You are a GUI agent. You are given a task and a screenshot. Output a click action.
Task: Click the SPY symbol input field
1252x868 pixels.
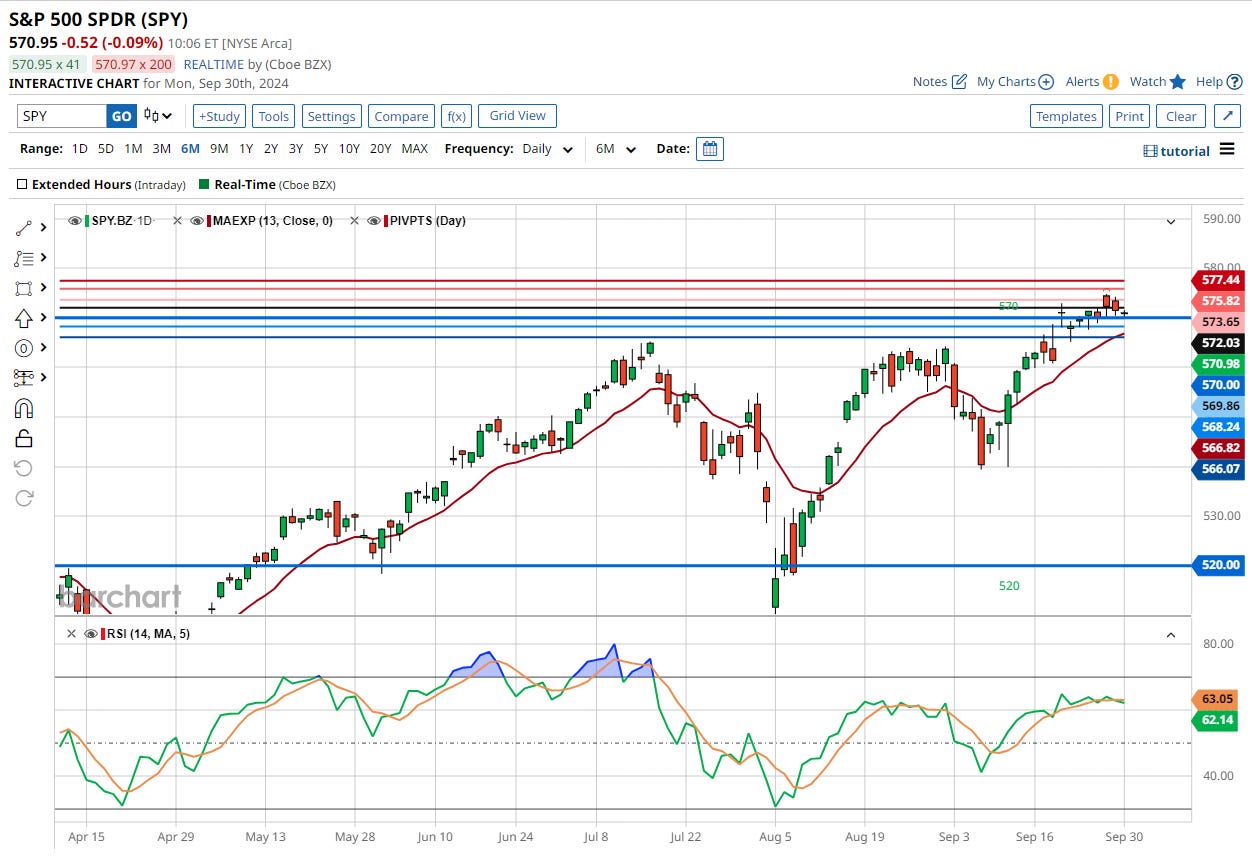[62, 116]
